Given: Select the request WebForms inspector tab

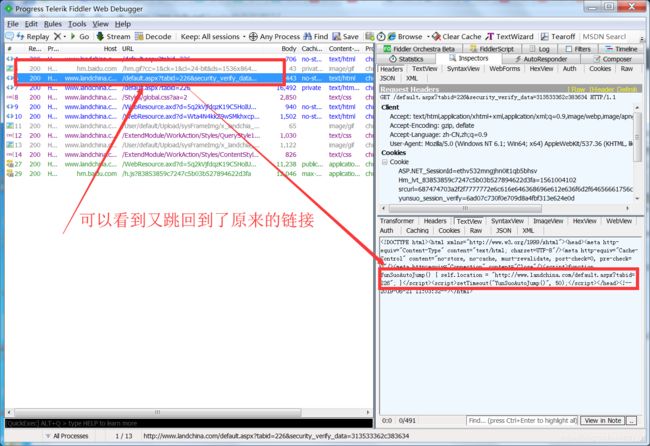Looking at the screenshot, I should [x=504, y=68].
